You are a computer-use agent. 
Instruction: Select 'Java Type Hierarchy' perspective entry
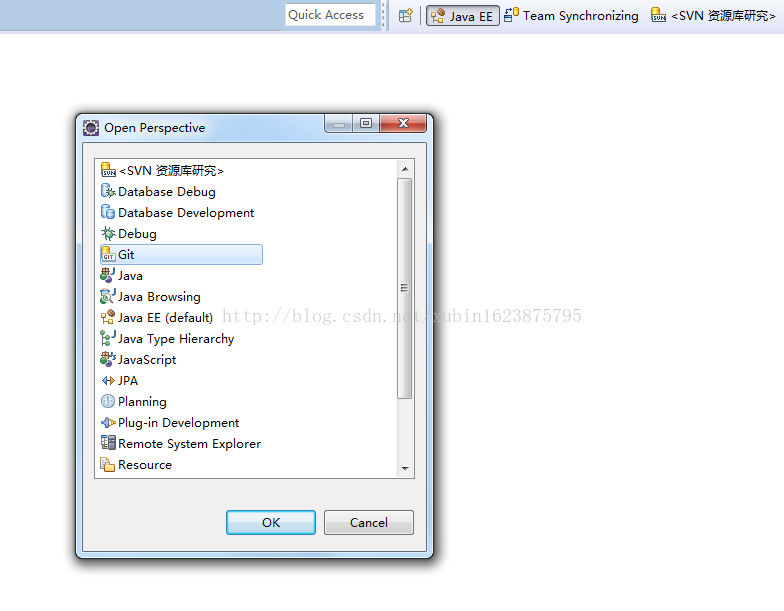click(176, 338)
